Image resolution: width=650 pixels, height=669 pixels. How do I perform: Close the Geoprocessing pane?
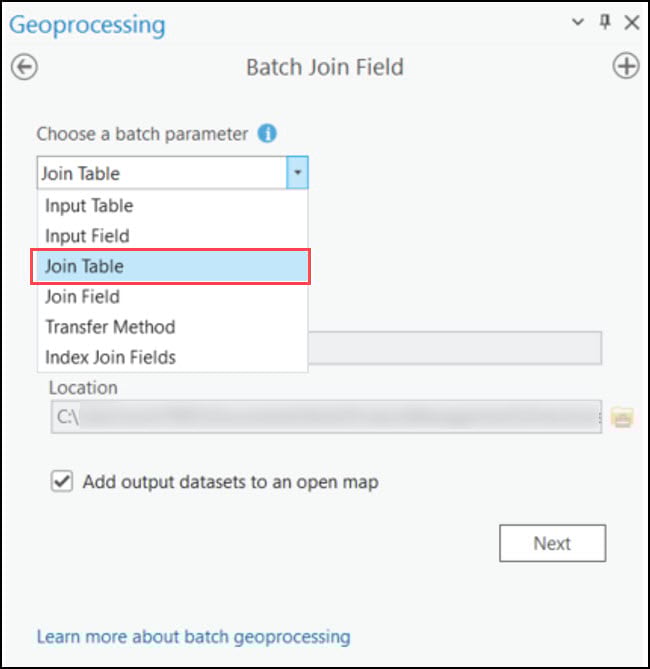(x=631, y=22)
